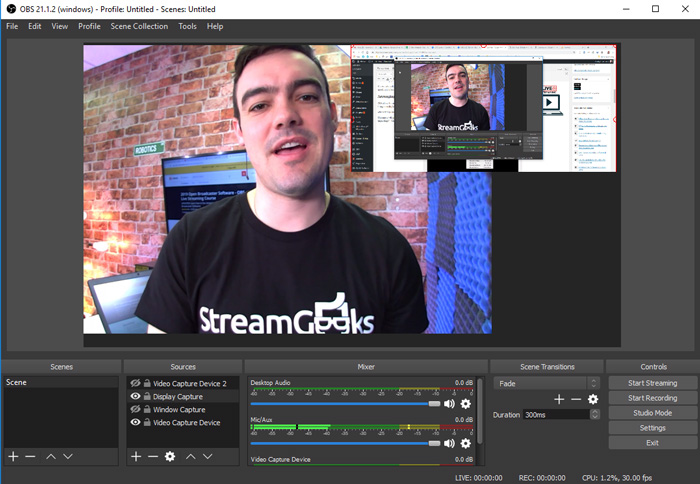The image size is (700, 484).
Task: Move scene up with arrow icon
Action: pos(51,456)
